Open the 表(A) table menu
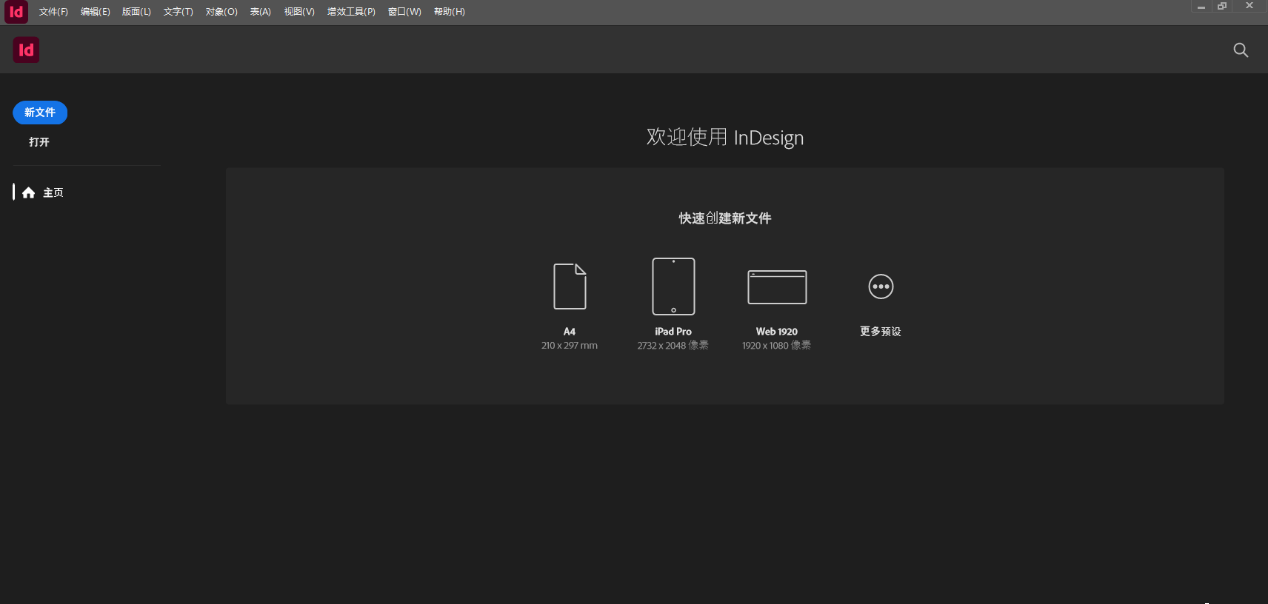This screenshot has width=1268, height=604. [260, 12]
